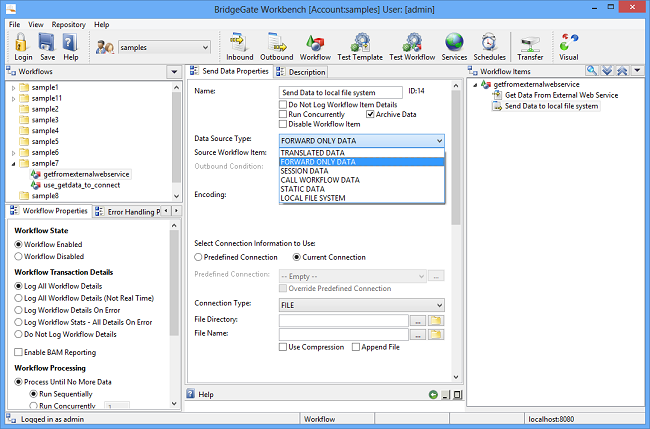Viewport: 650px width, 429px height.
Task: Open the Repository menu
Action: click(68, 24)
